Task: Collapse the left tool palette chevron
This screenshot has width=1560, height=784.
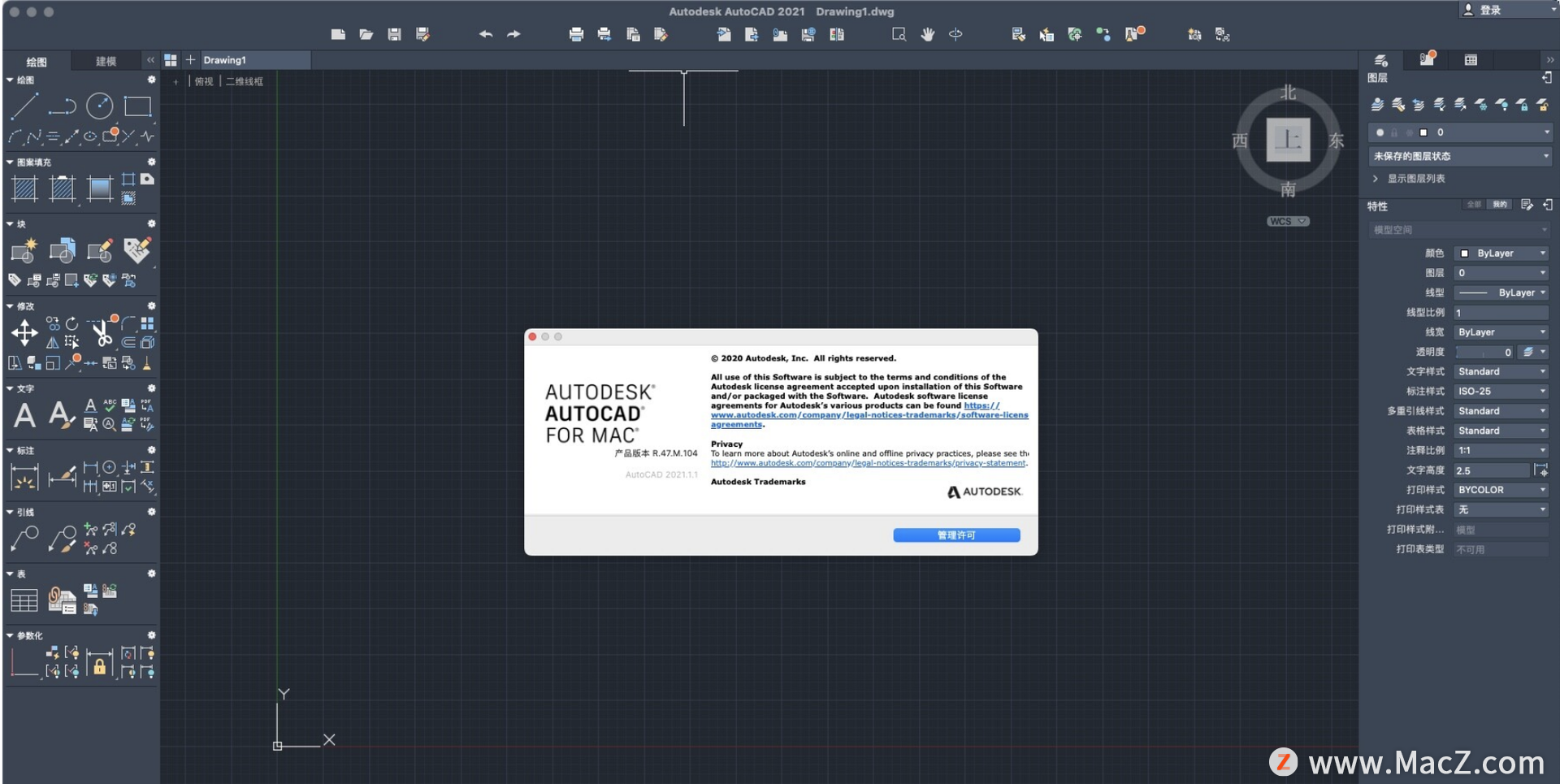Action: coord(150,60)
